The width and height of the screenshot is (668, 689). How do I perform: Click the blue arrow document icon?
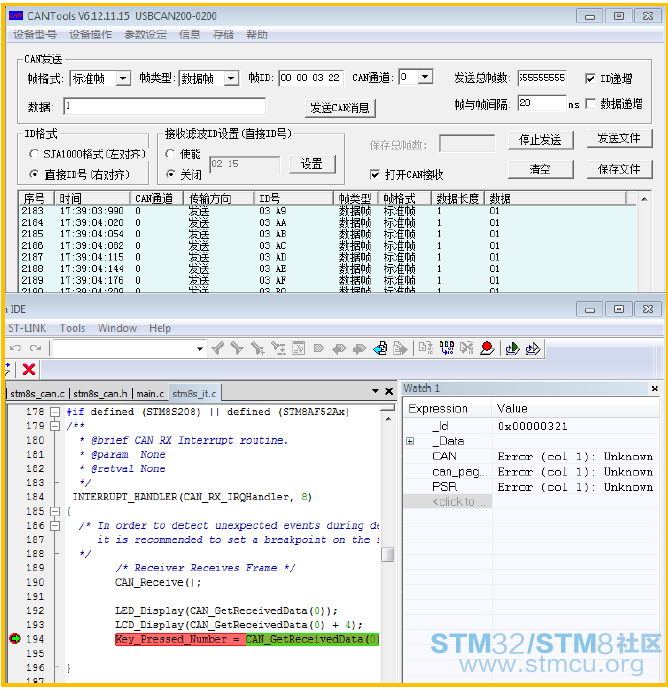point(380,348)
